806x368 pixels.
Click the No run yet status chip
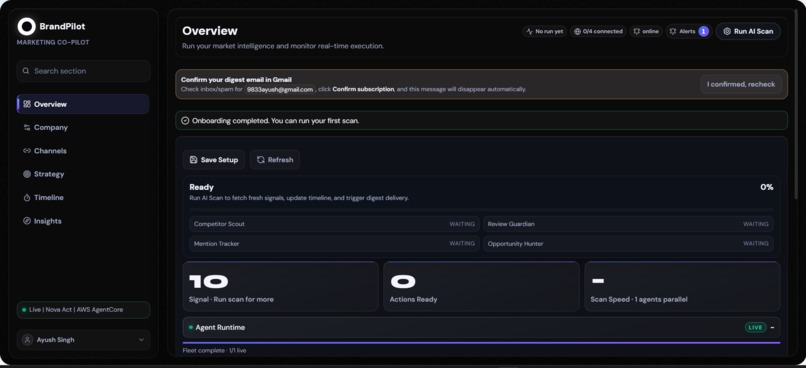[x=544, y=31]
